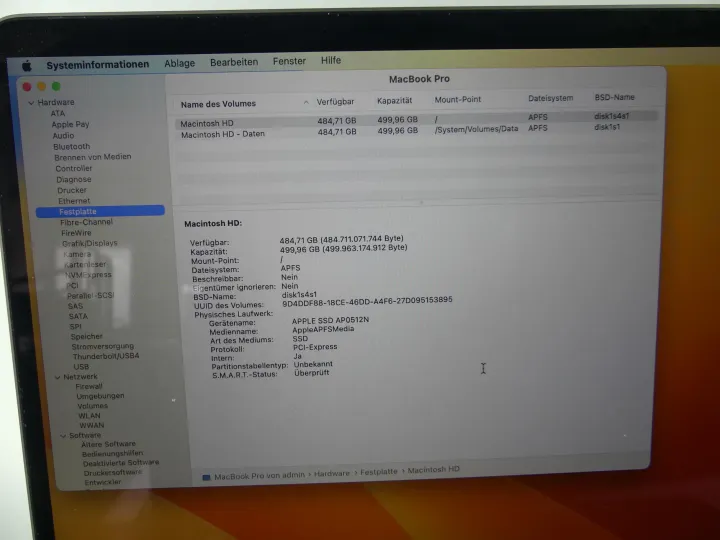Click the green zoom window button
The image size is (720, 540).
56,86
